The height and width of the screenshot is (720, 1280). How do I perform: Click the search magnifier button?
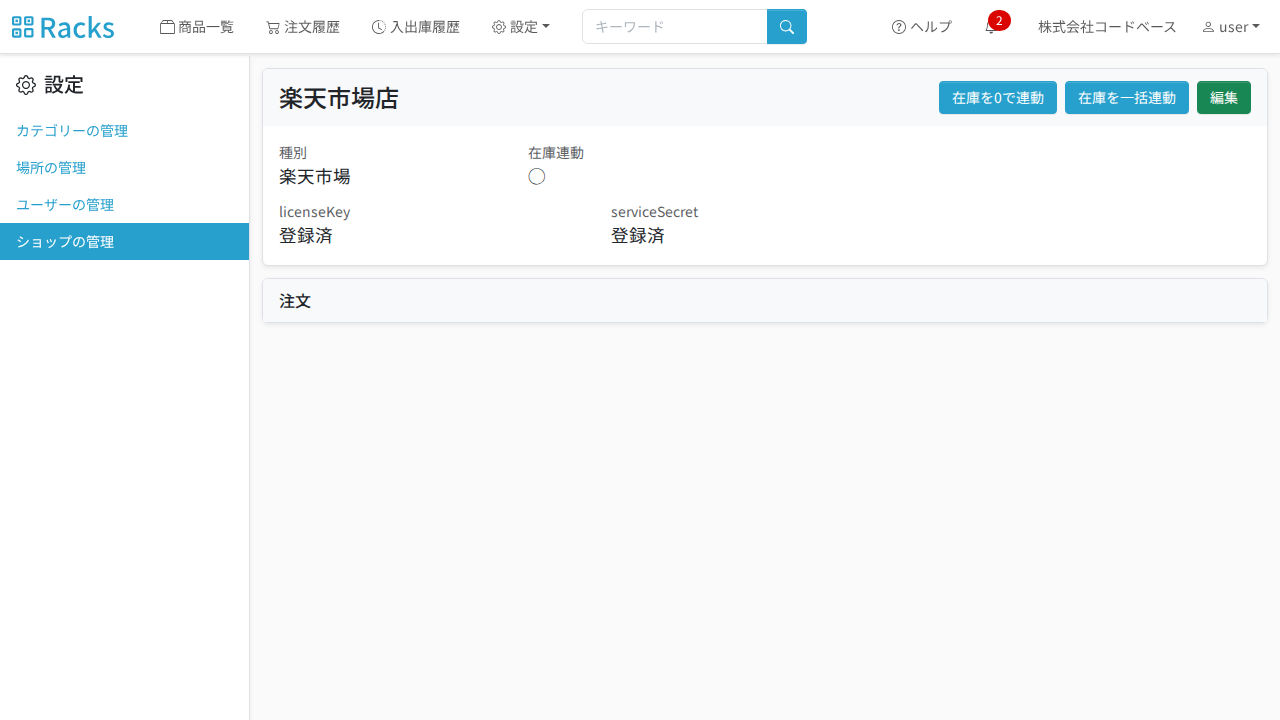coord(787,27)
